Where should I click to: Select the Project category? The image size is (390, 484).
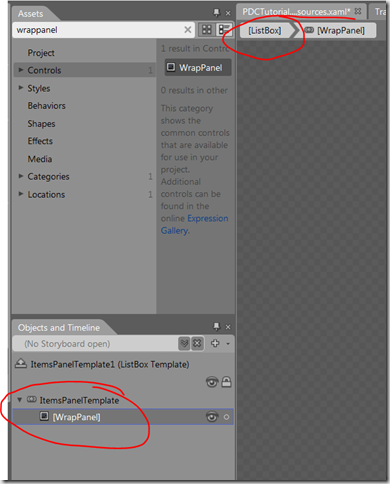tap(41, 53)
